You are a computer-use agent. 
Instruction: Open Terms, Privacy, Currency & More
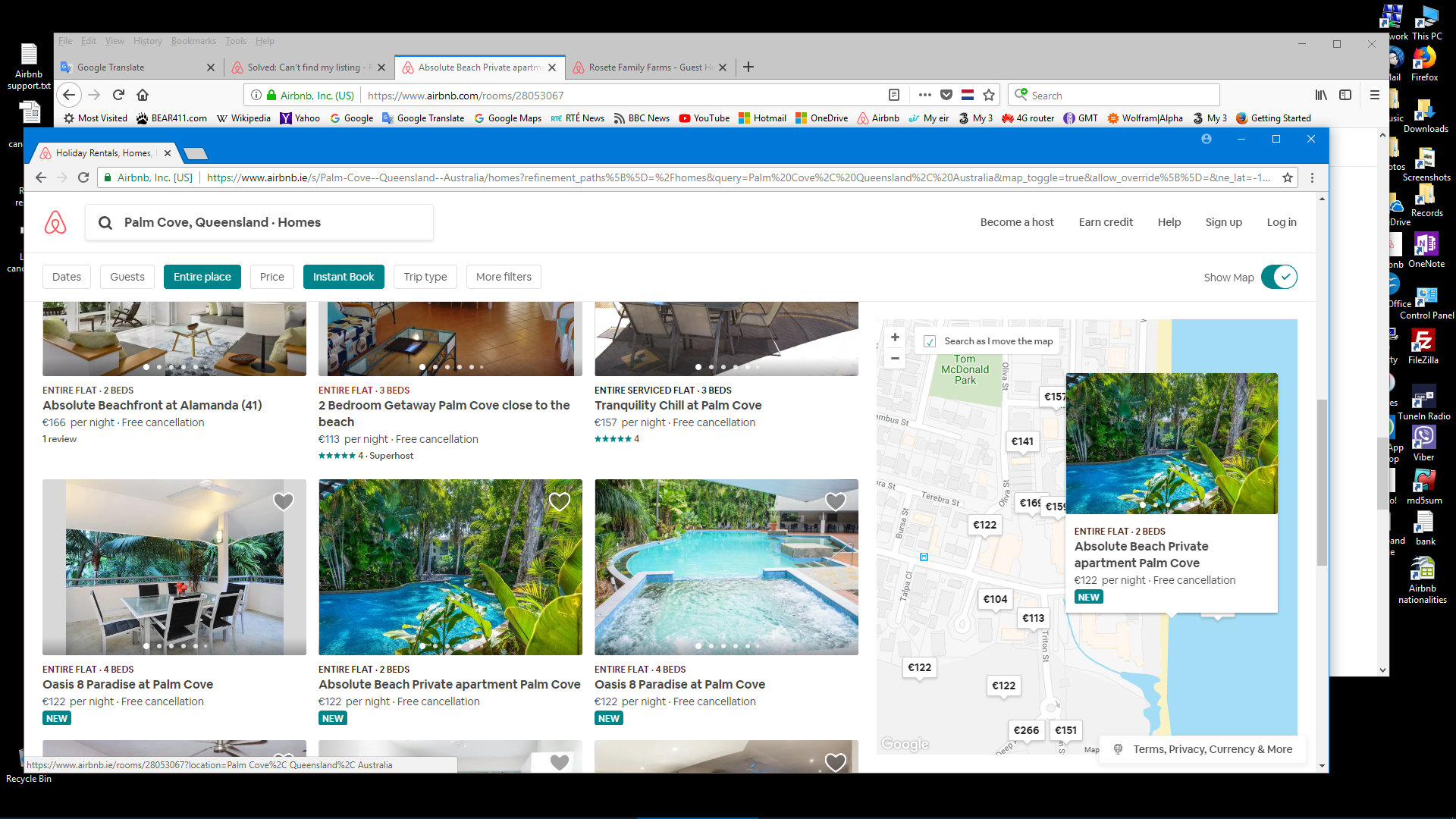pos(1213,748)
